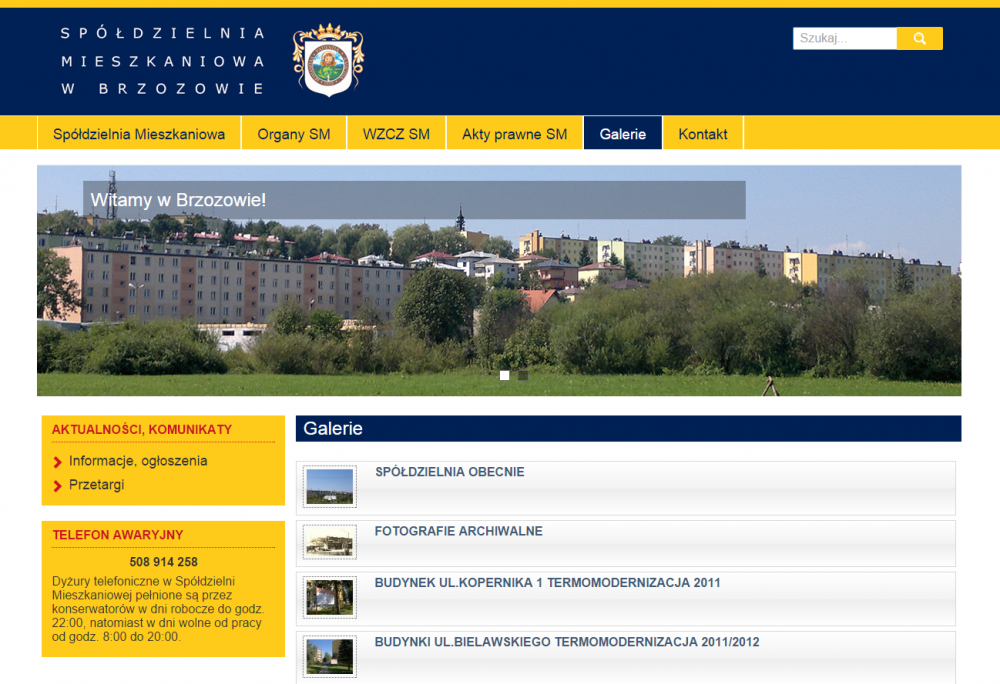This screenshot has height=684, width=1000.
Task: Click the Spółdzielnia Mieszkaniowa w Brzozowie site title
Action: (163, 61)
